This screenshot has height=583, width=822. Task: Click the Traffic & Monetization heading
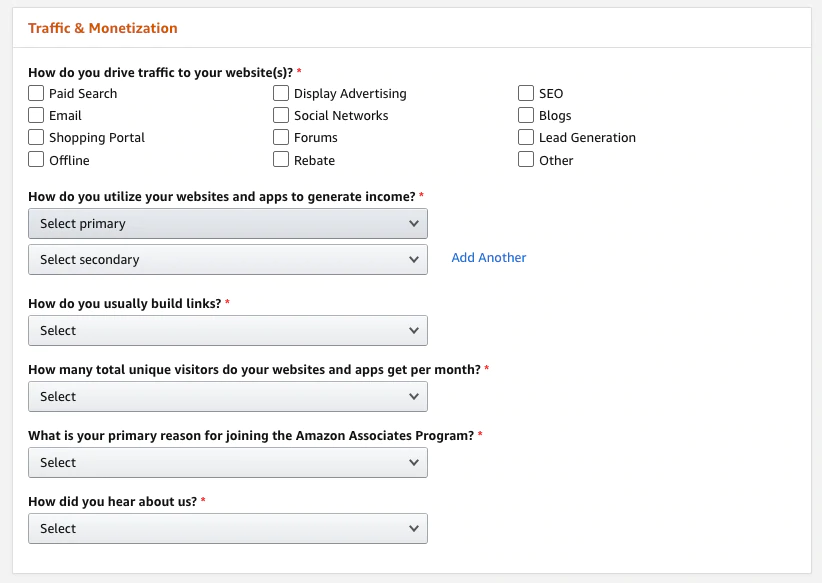(103, 28)
